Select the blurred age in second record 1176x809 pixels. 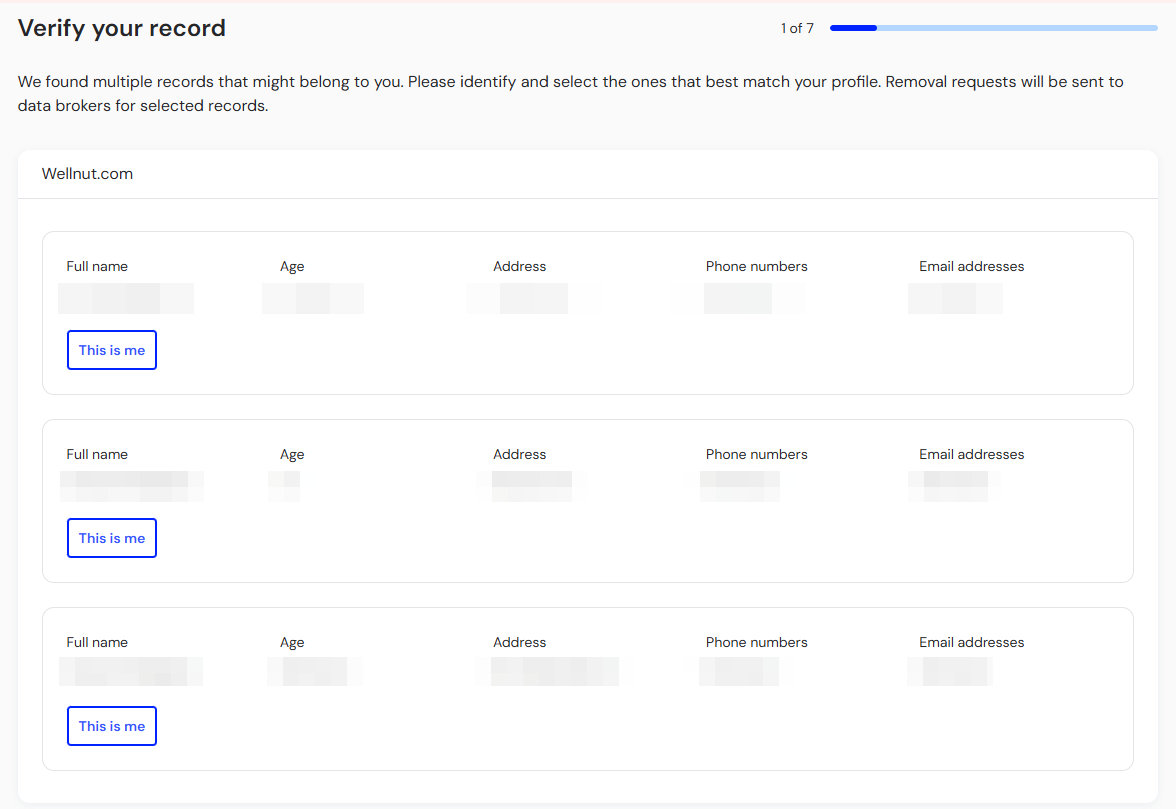(285, 486)
